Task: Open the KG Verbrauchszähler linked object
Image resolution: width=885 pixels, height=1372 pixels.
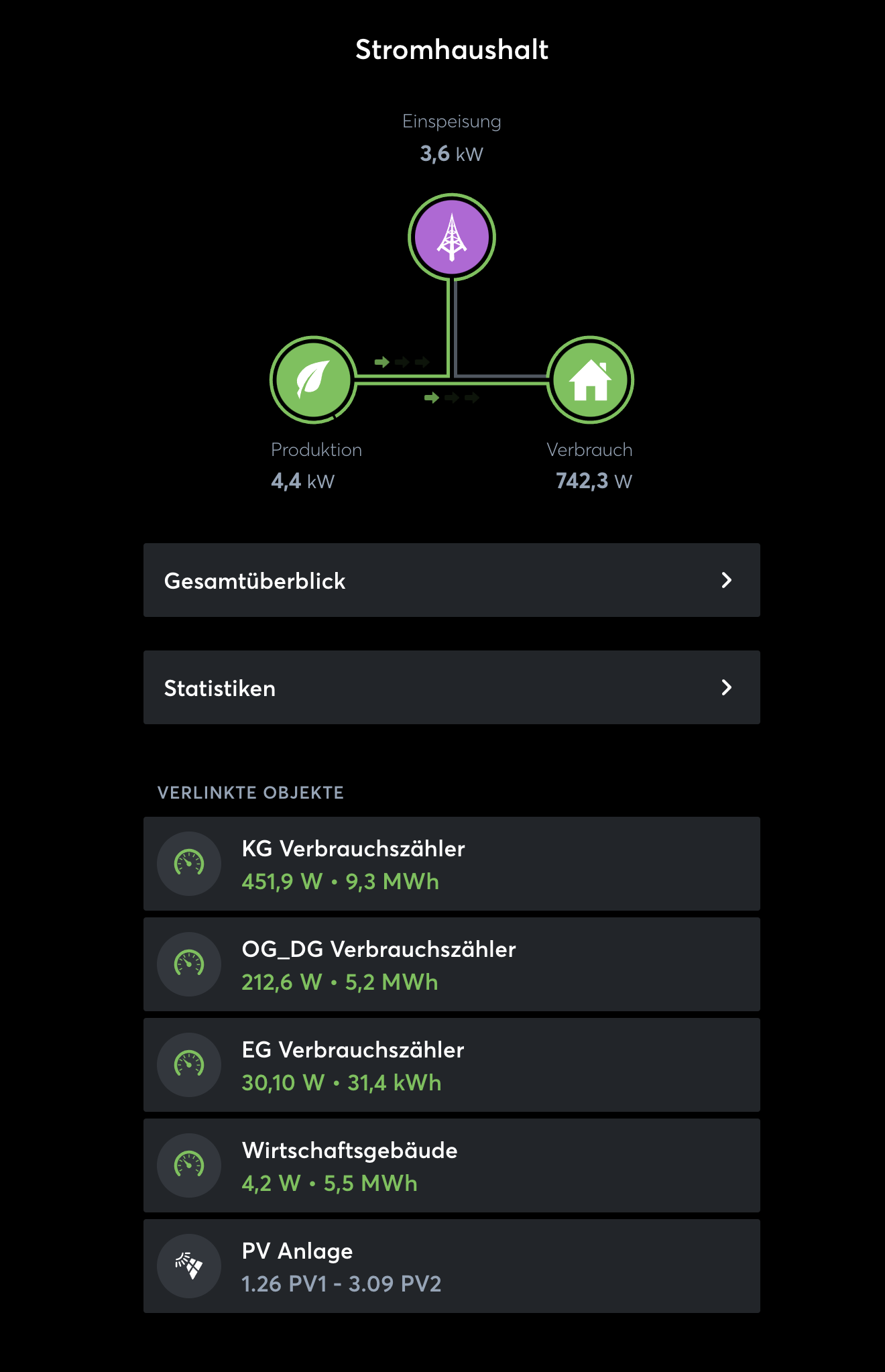Action: click(469, 864)
